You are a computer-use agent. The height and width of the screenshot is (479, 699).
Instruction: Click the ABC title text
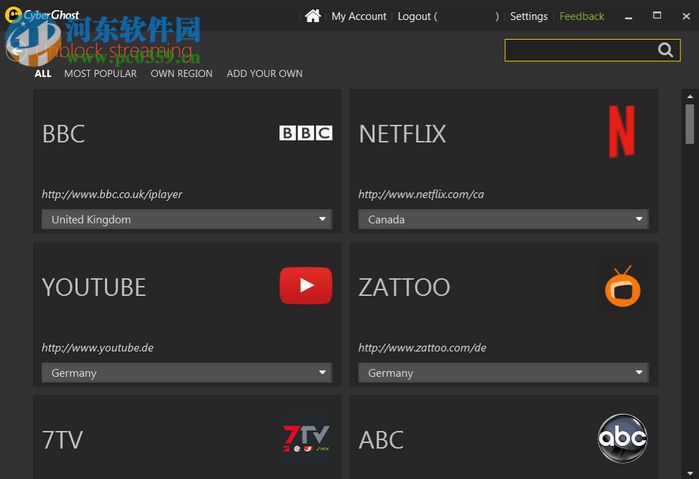pyautogui.click(x=381, y=440)
